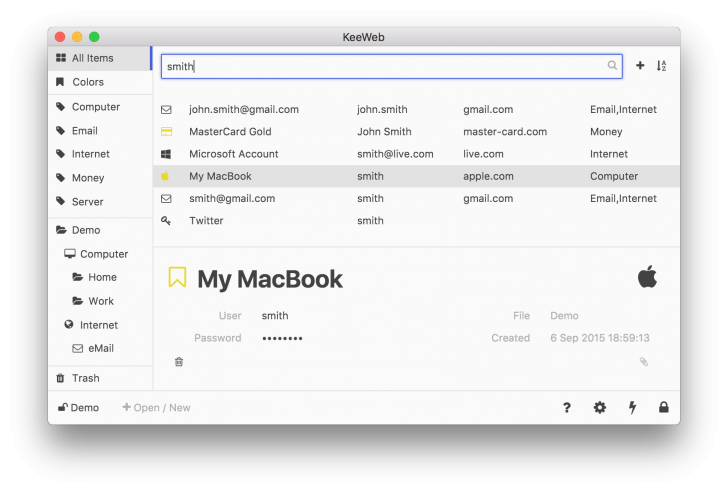Screen dimensions: 728x493
Task: Open the password generator lightning icon
Action: 632,408
